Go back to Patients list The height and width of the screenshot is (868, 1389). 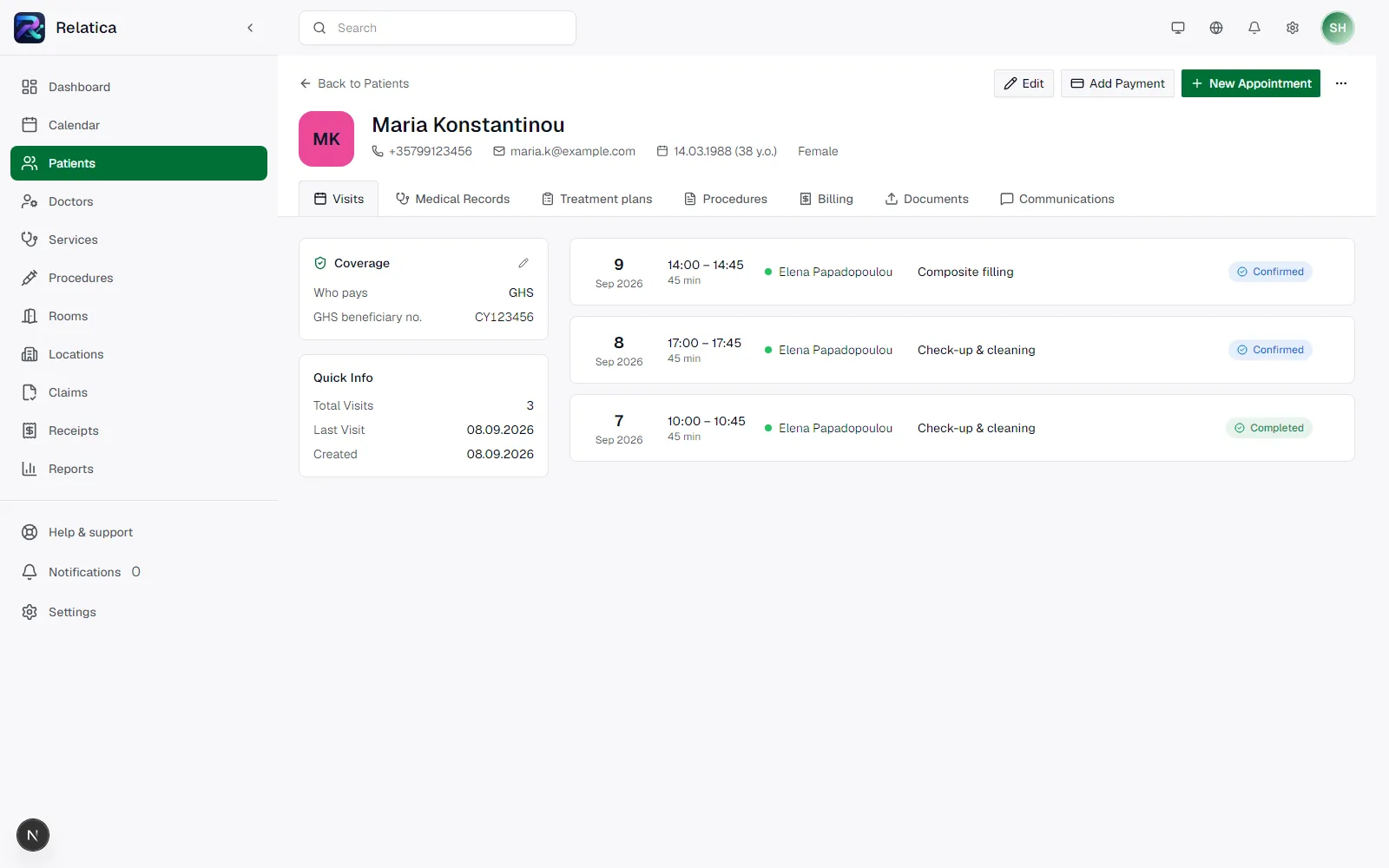pyautogui.click(x=354, y=83)
